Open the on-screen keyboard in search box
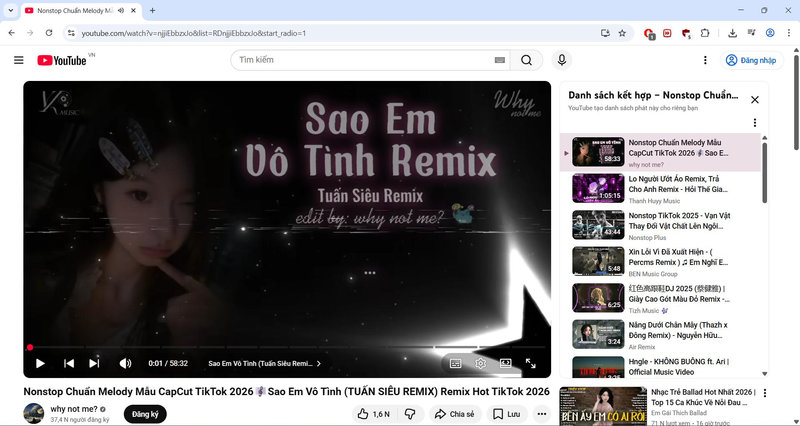800x426 pixels. (x=499, y=60)
